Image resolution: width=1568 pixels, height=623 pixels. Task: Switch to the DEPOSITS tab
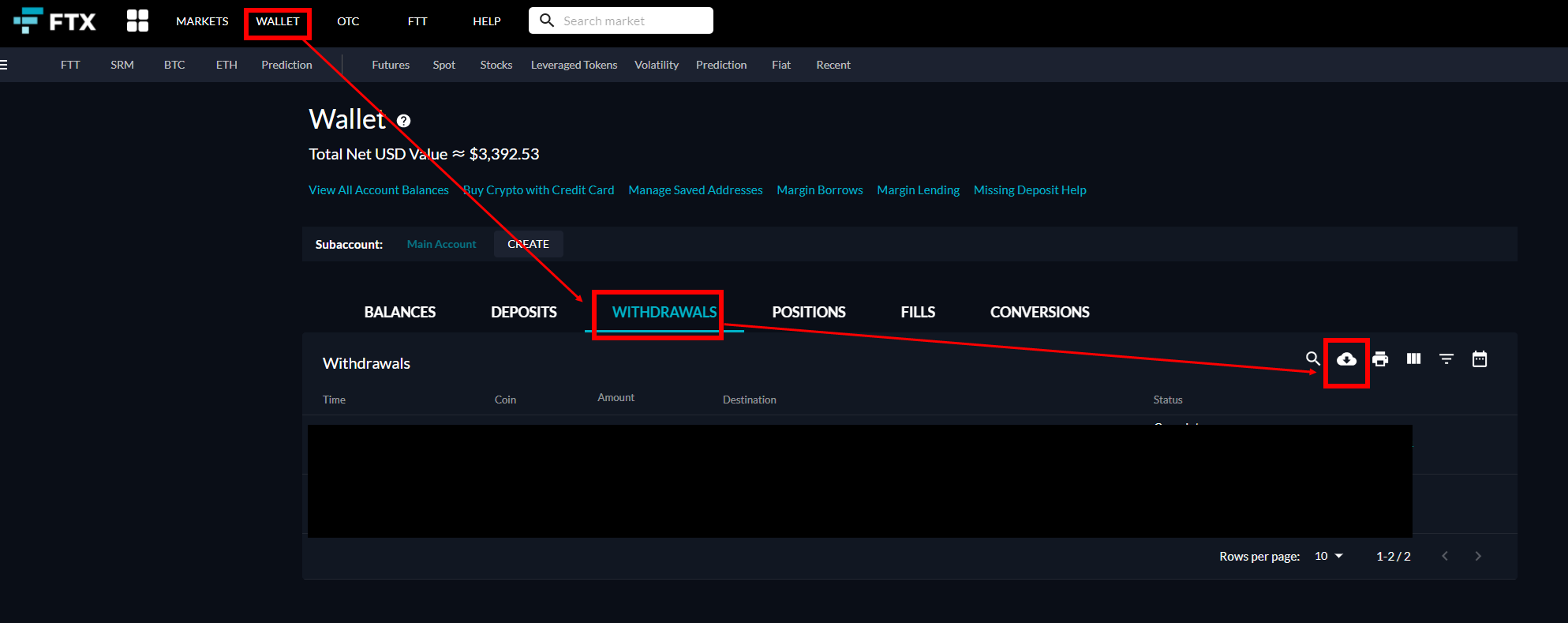tap(524, 312)
